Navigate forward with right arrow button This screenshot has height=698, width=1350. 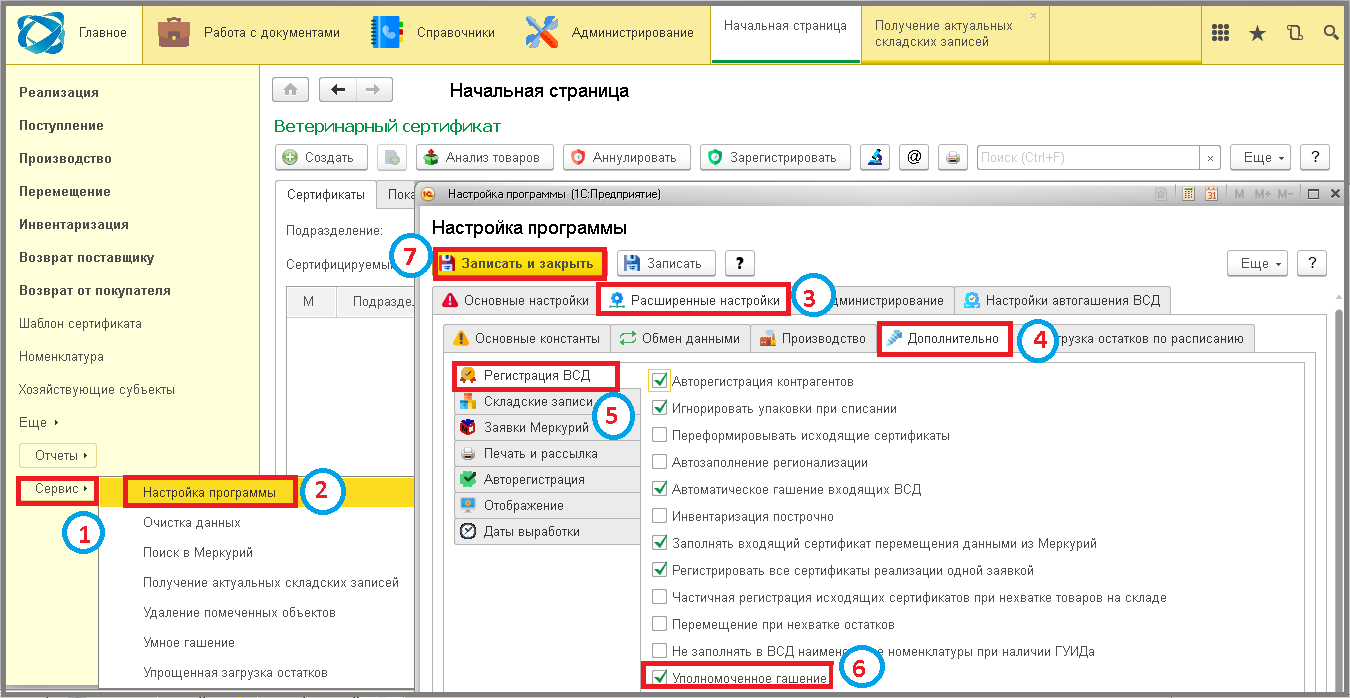(372, 90)
